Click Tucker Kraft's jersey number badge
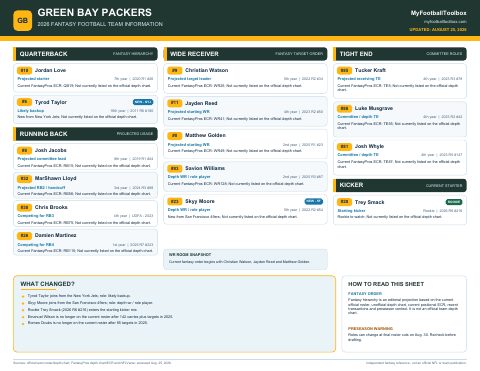480x371 pixels. [344, 70]
